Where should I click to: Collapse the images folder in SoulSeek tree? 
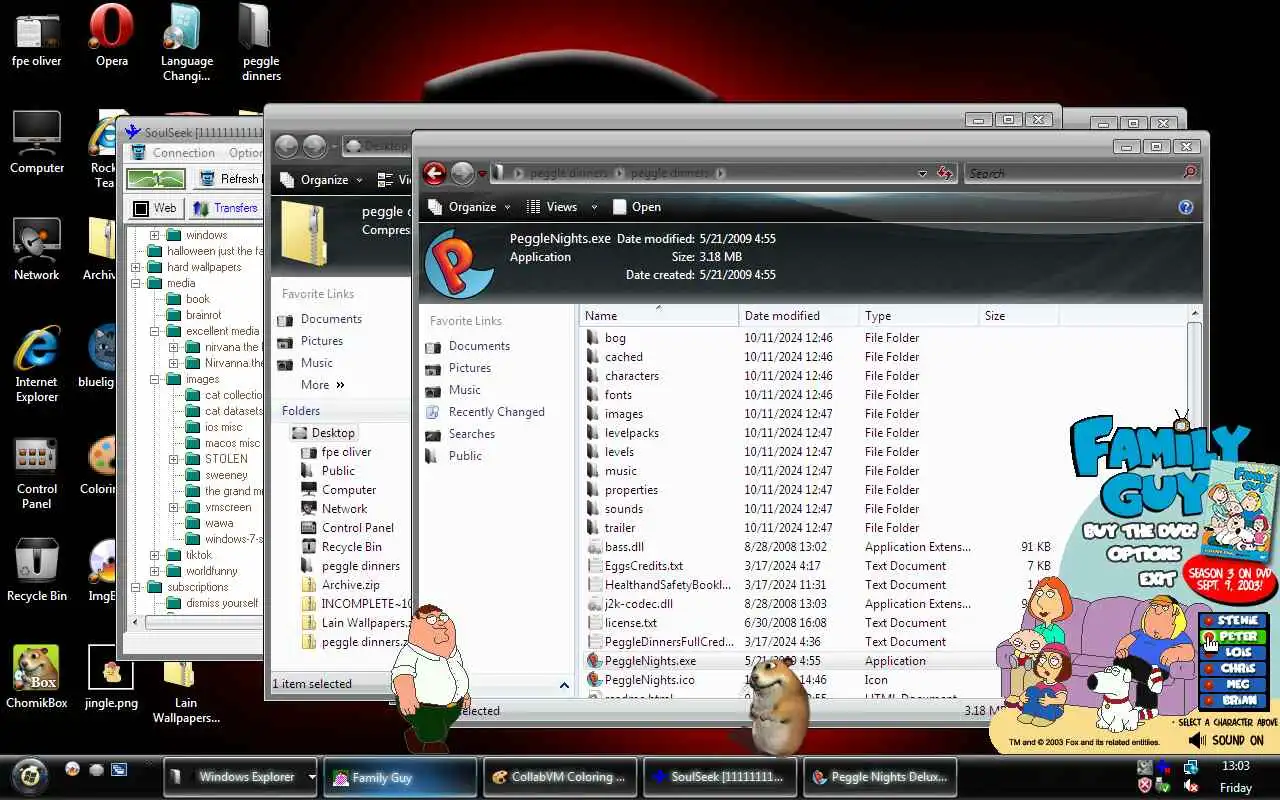point(155,379)
